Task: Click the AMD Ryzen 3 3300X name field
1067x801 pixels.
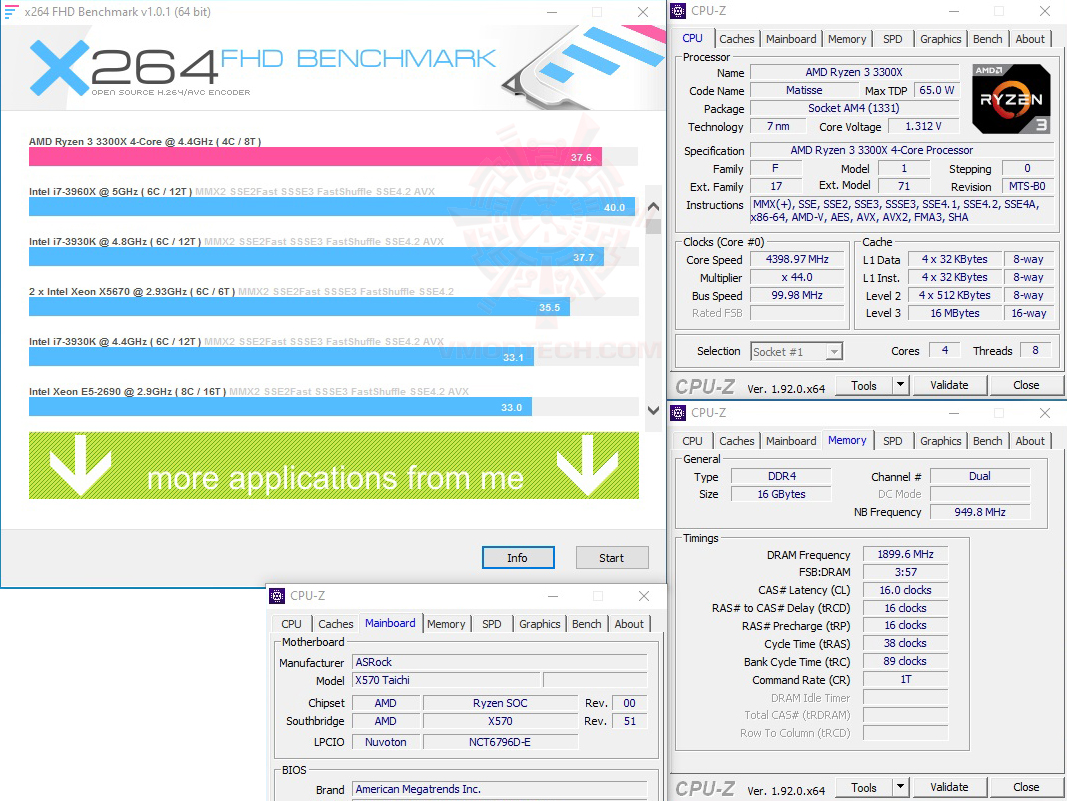Action: 854,72
